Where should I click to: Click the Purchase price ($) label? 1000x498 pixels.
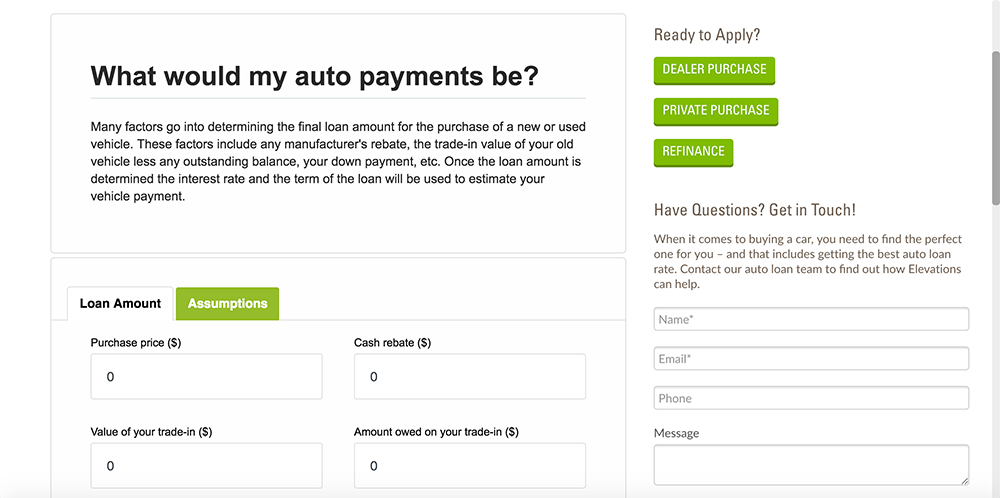136,343
